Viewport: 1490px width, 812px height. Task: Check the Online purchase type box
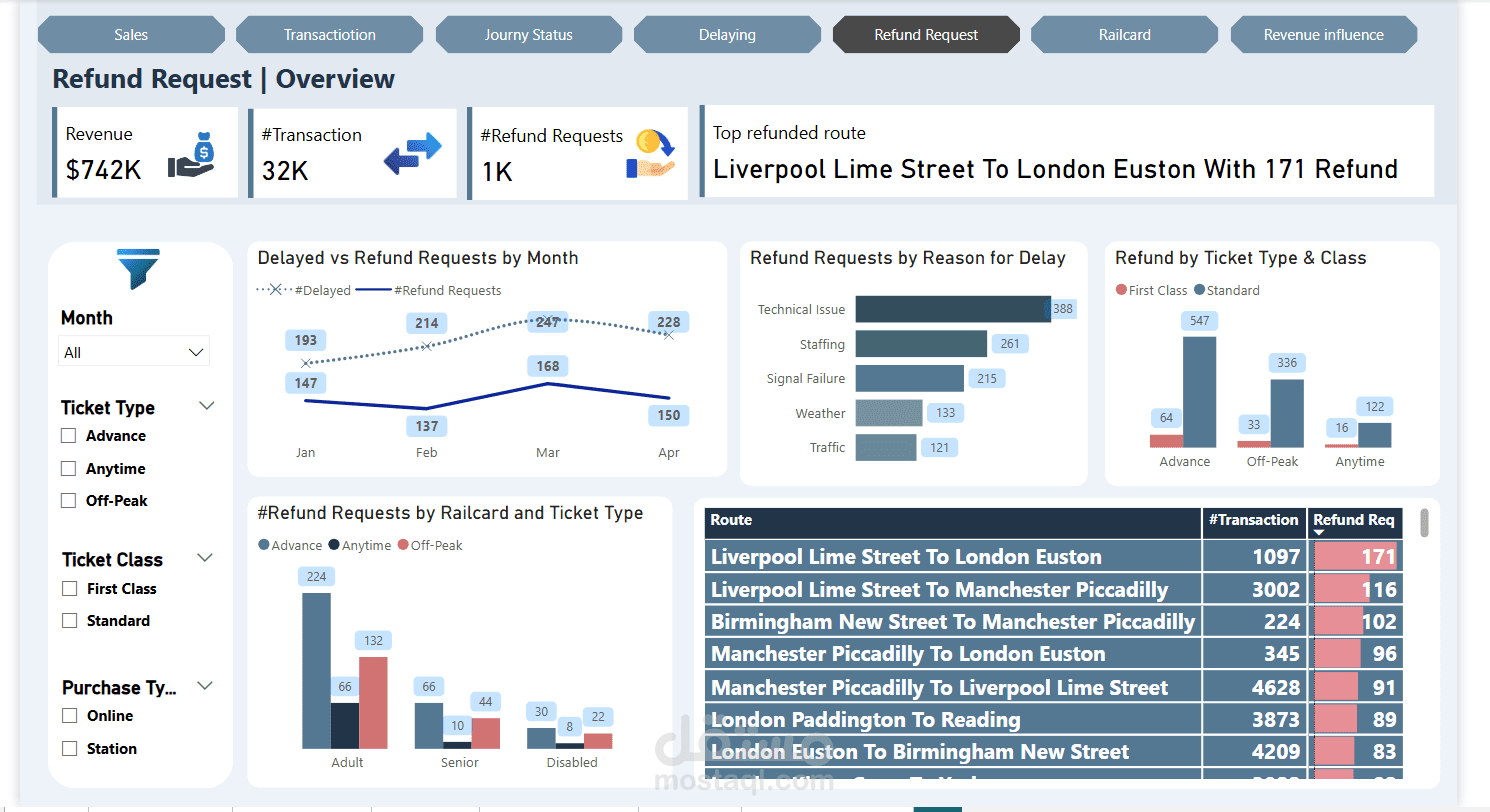click(x=70, y=715)
